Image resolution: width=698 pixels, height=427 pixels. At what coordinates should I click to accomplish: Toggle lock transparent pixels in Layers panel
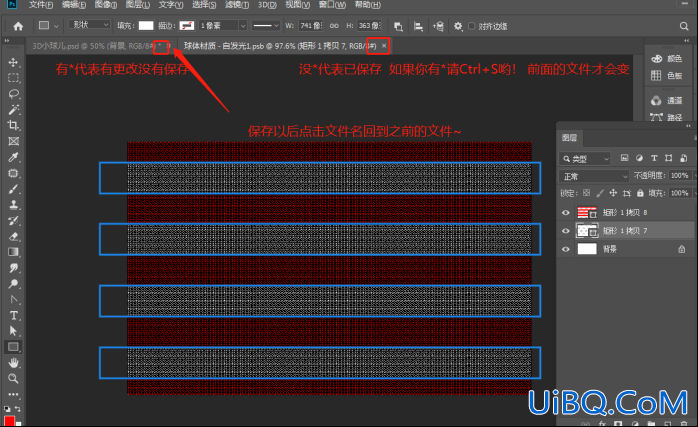[x=587, y=193]
